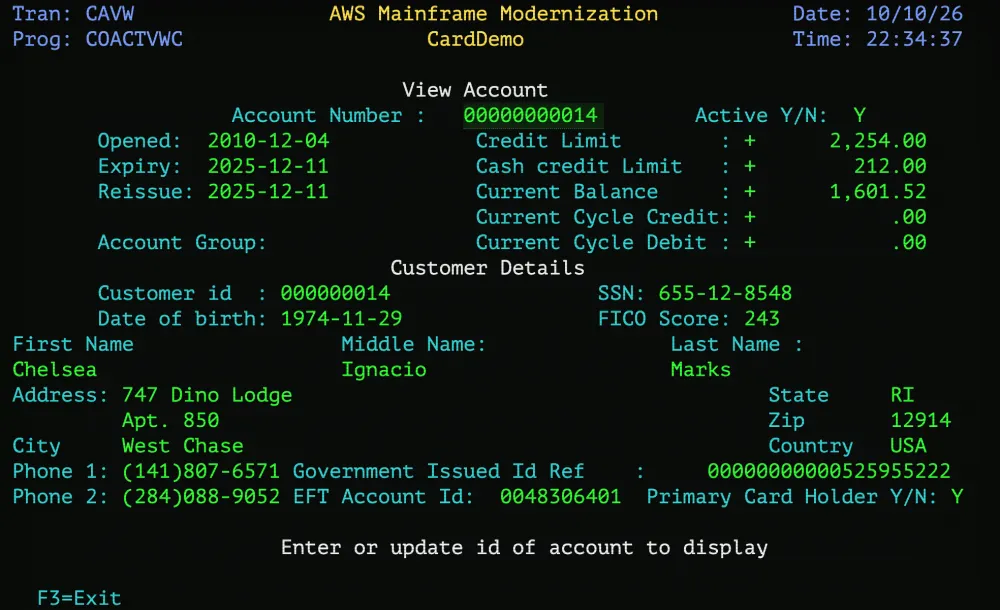This screenshot has height=610, width=1000.
Task: Click the EFT Account Id label
Action: [x=383, y=496]
